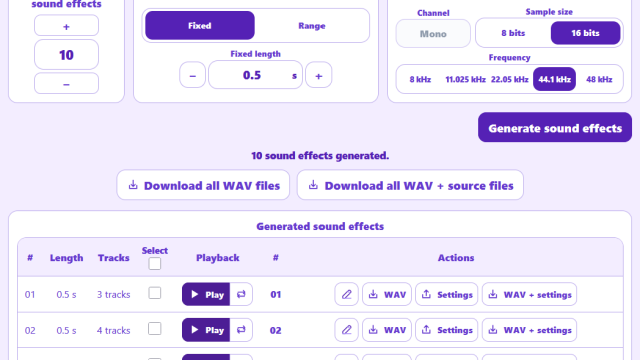Set frequency to 22.05 kHz
640x360 pixels.
[x=509, y=79]
